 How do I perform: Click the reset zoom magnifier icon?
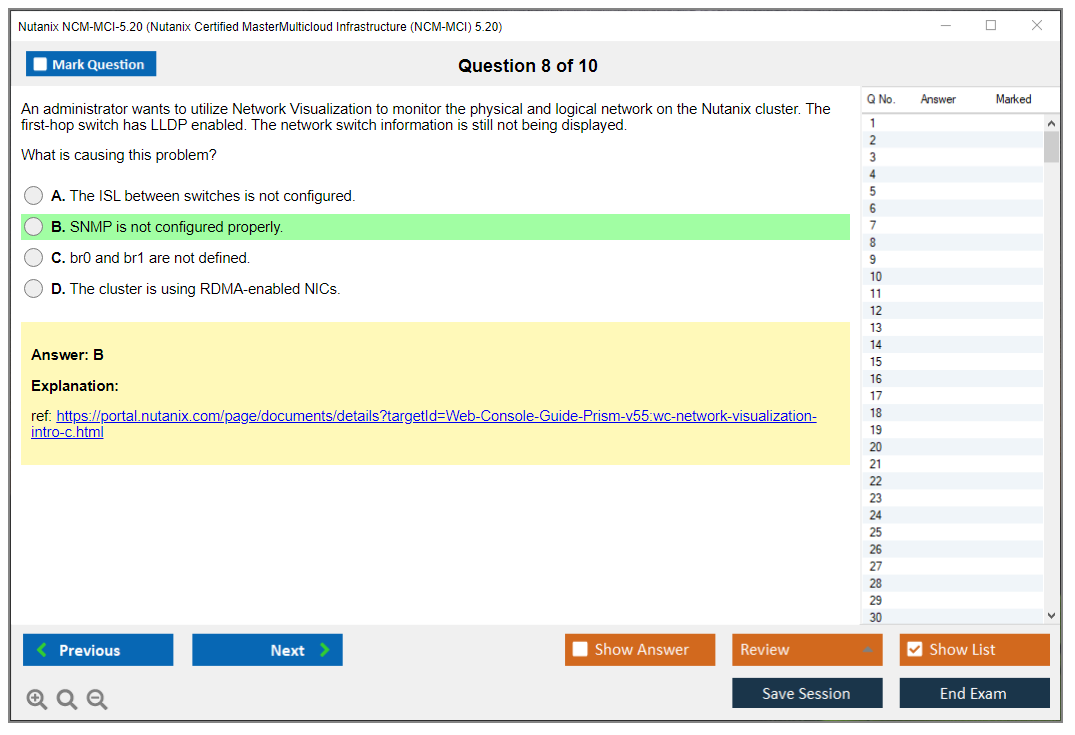(x=67, y=700)
